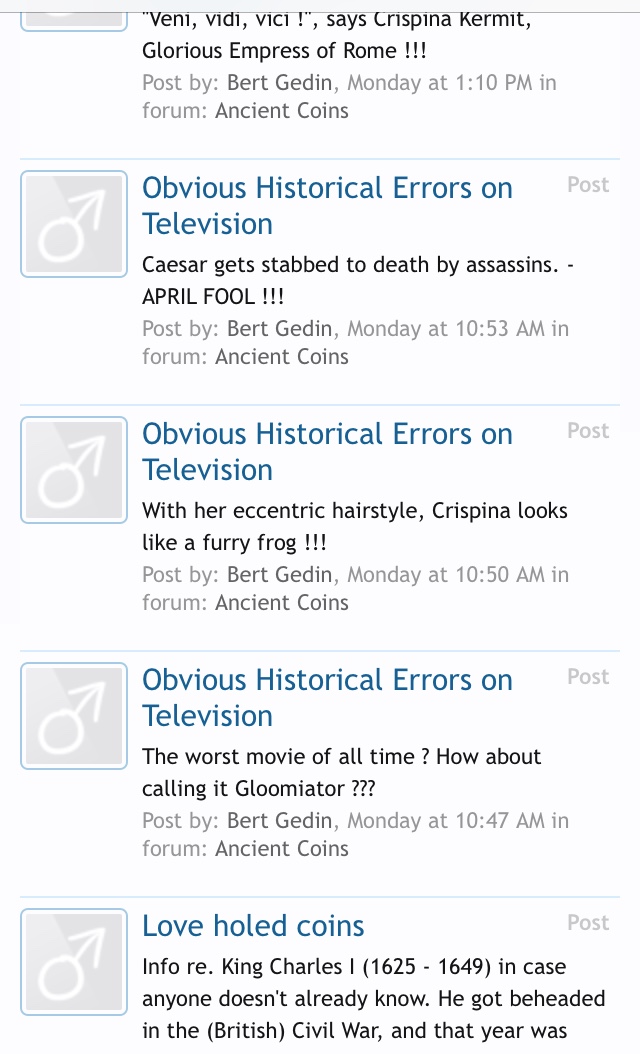
Task: Open Ancient Coins forum from 10:47 AM post
Action: click(x=282, y=849)
